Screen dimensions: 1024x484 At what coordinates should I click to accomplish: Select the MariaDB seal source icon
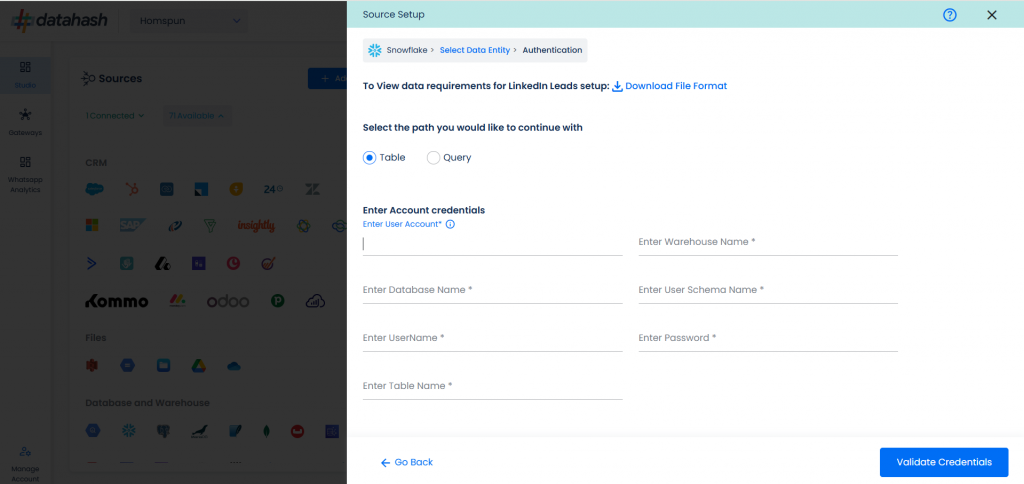point(199,431)
